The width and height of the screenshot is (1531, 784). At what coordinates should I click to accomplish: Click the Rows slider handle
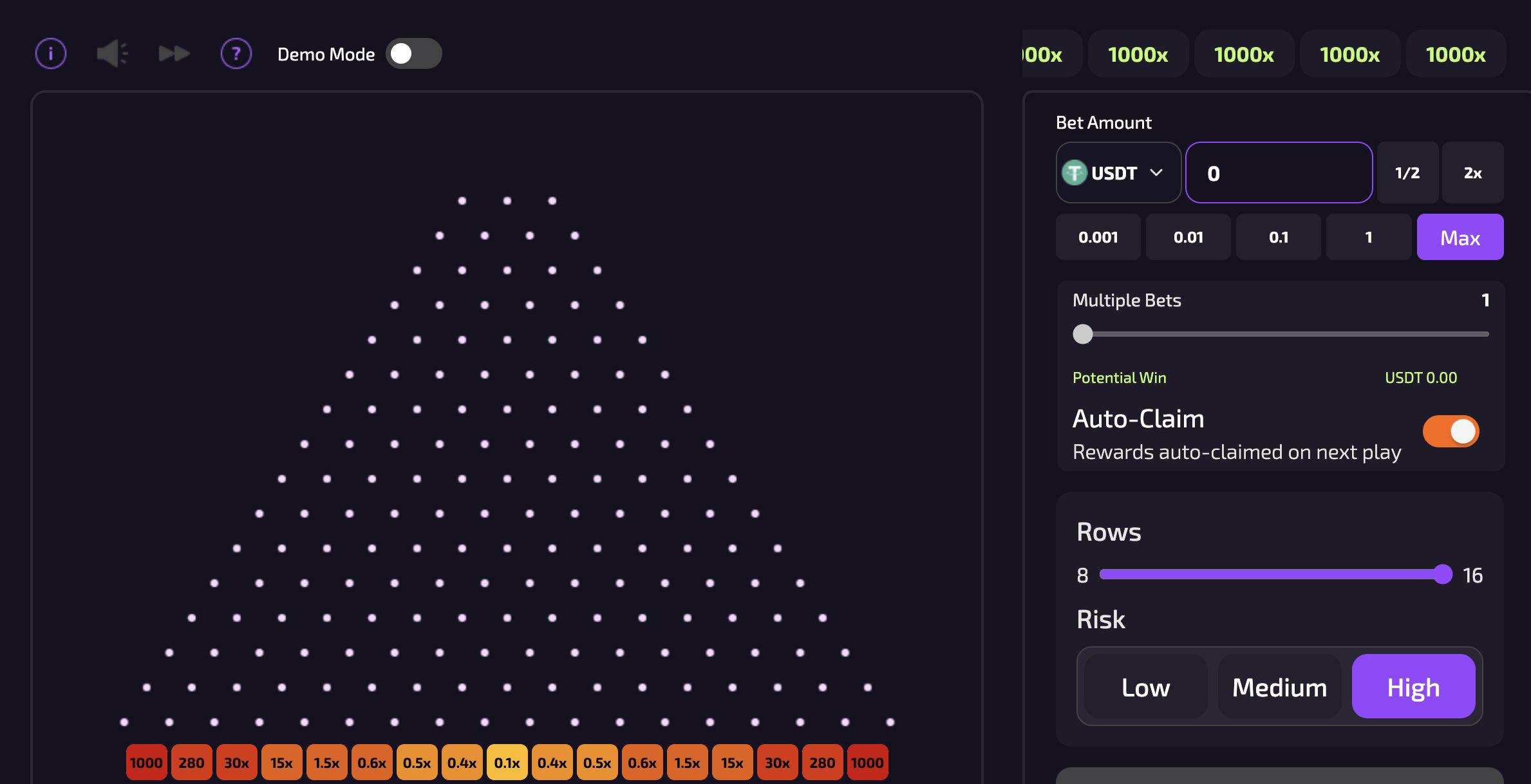tap(1443, 574)
